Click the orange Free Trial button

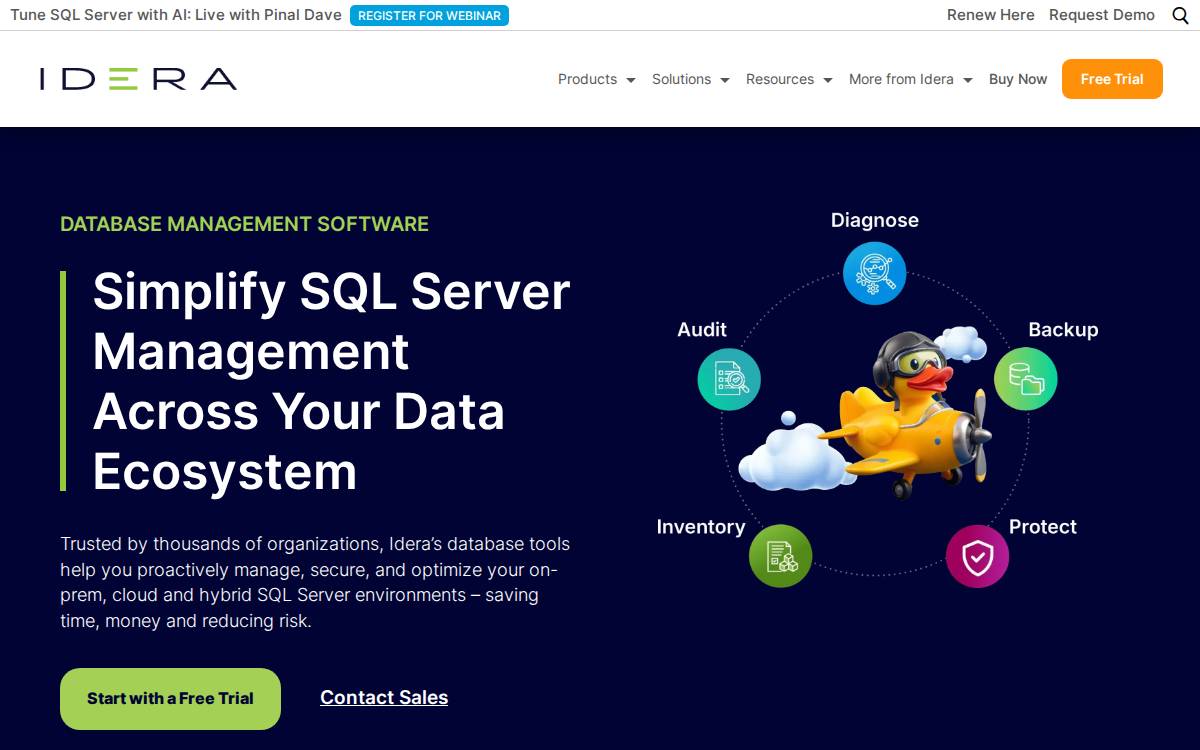click(1112, 79)
